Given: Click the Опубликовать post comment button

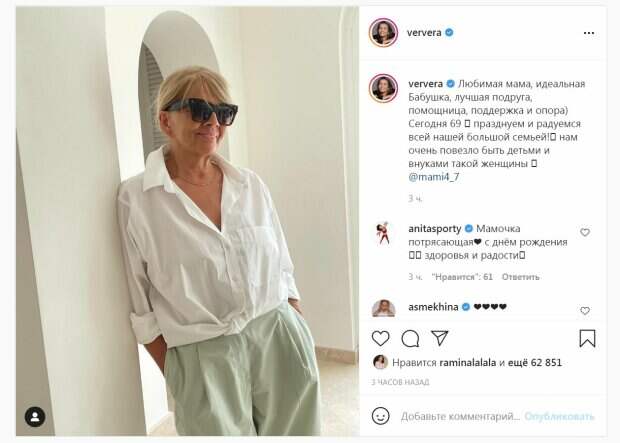Looking at the screenshot, I should tap(559, 416).
